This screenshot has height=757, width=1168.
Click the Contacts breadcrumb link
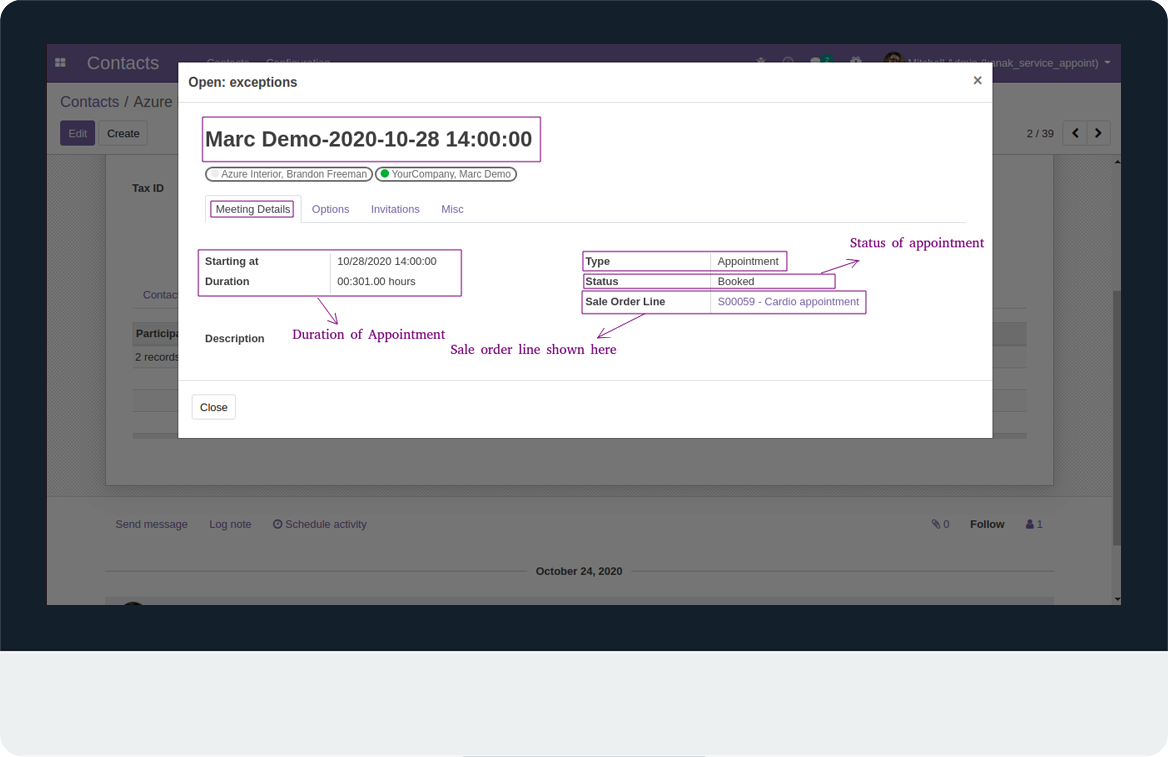pos(89,102)
